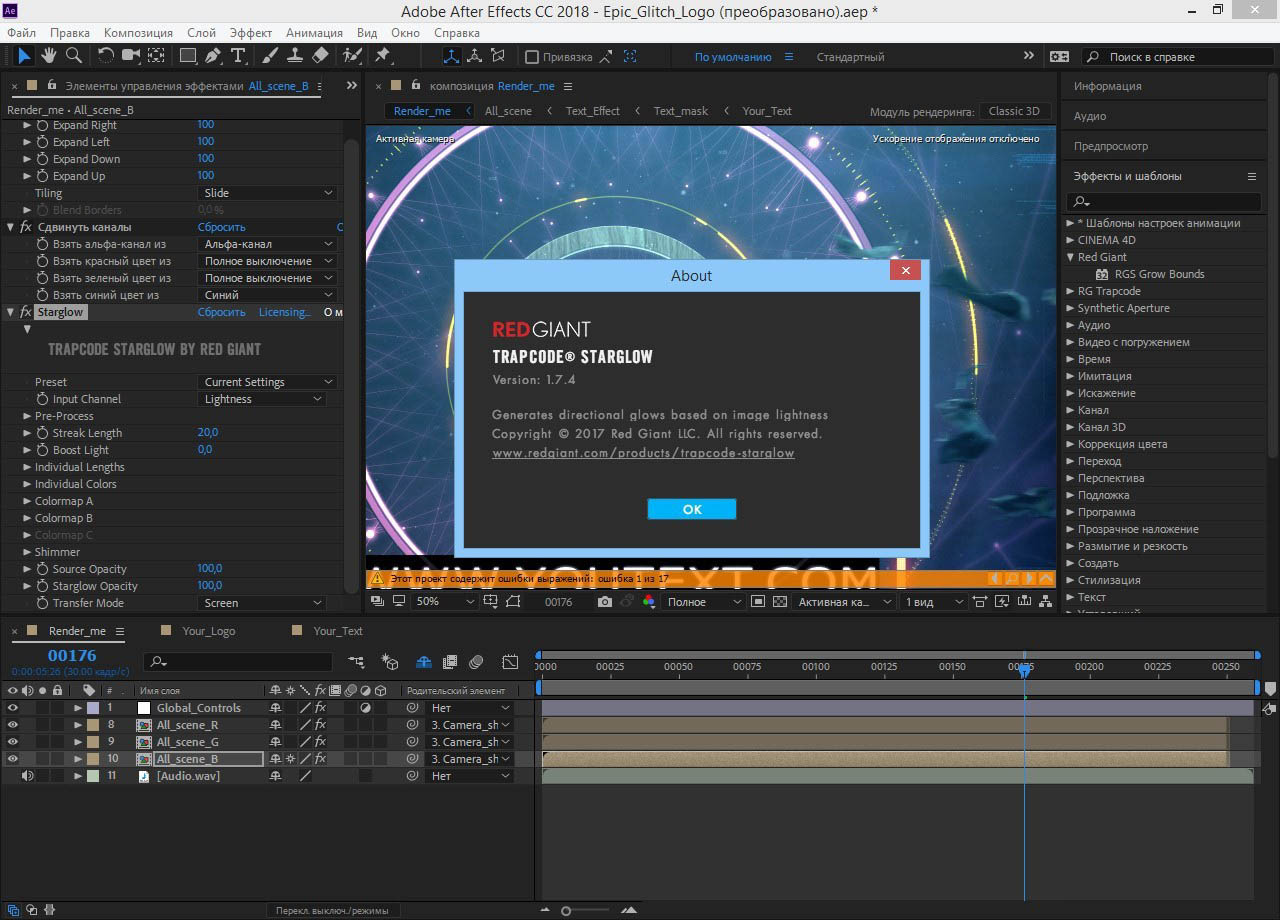Click Сбросить for Starglow effect
Image resolution: width=1280 pixels, height=920 pixels.
click(221, 312)
